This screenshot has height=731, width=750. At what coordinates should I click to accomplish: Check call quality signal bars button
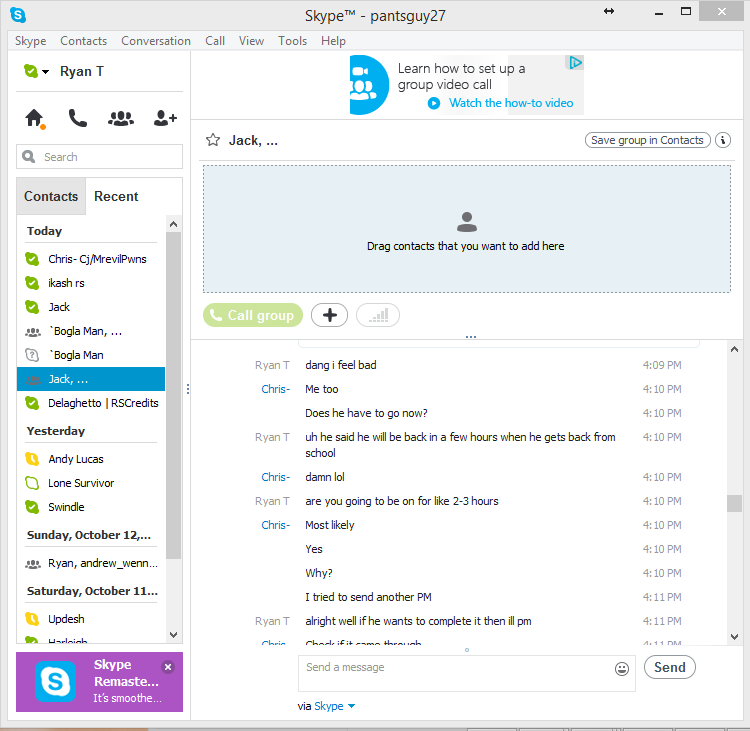(x=378, y=315)
